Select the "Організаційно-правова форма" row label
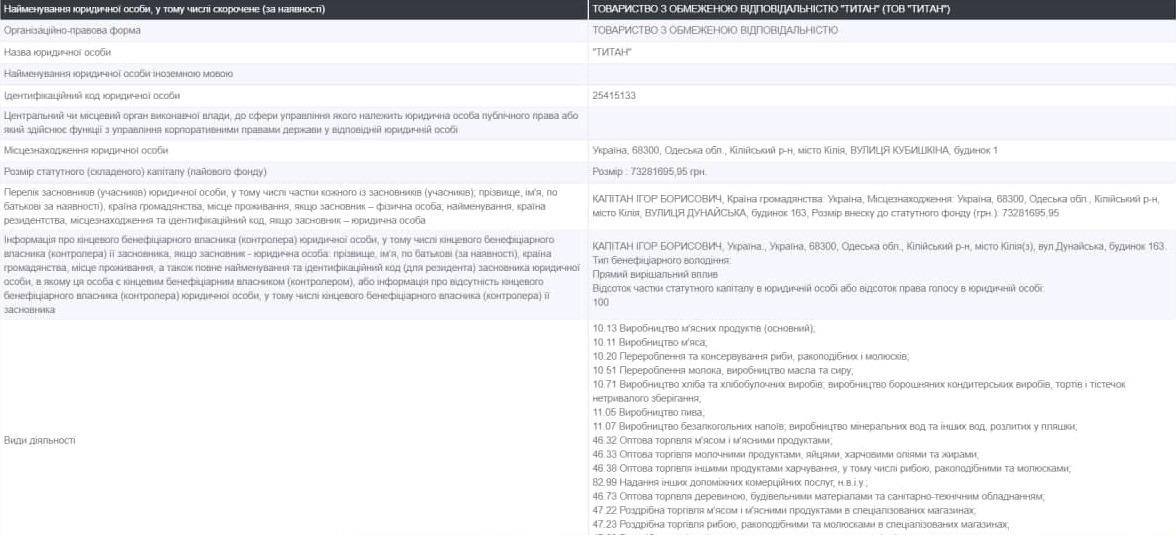1176x535 pixels. (73, 30)
